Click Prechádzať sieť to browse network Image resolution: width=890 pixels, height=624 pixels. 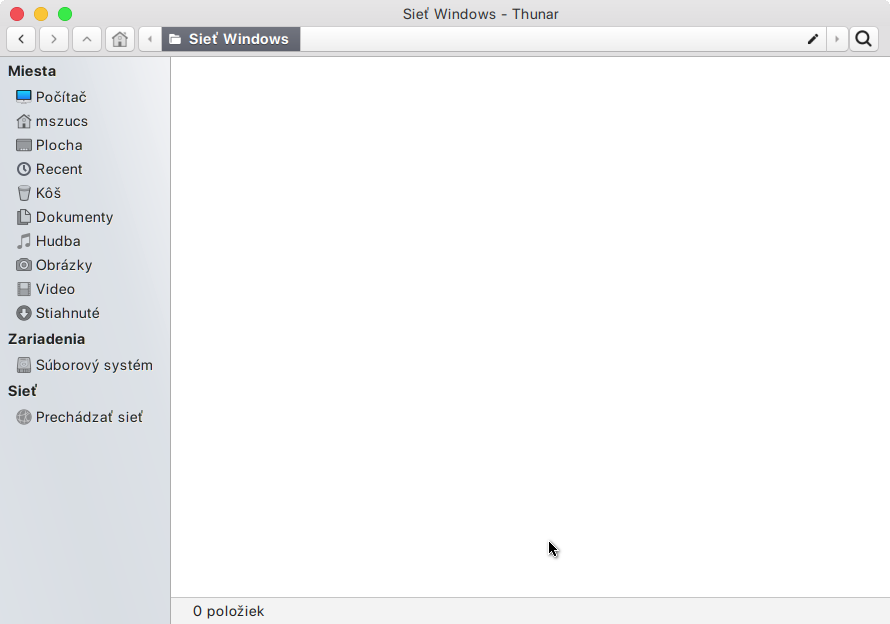(88, 417)
